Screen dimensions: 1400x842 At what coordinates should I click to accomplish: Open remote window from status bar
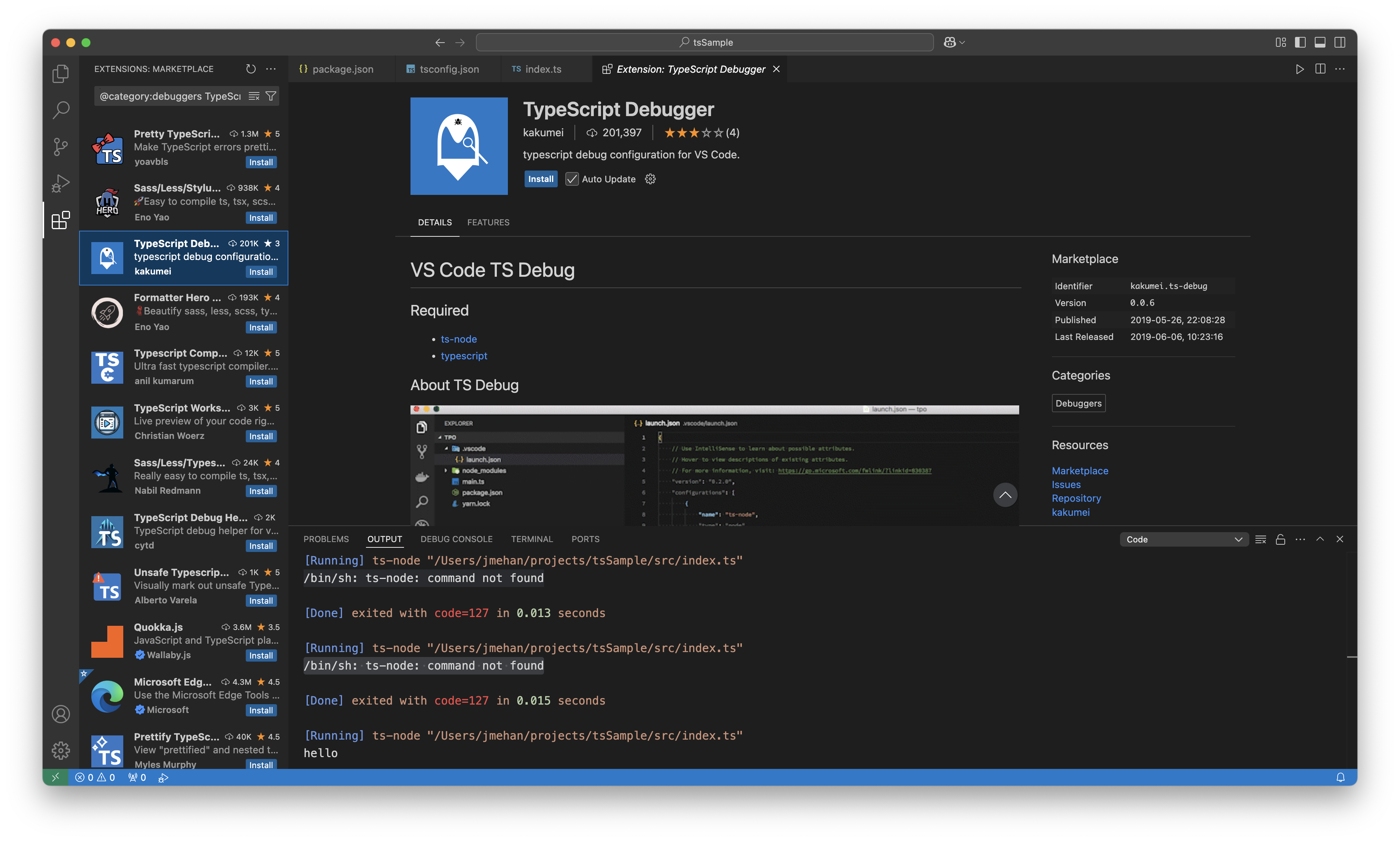[56, 777]
